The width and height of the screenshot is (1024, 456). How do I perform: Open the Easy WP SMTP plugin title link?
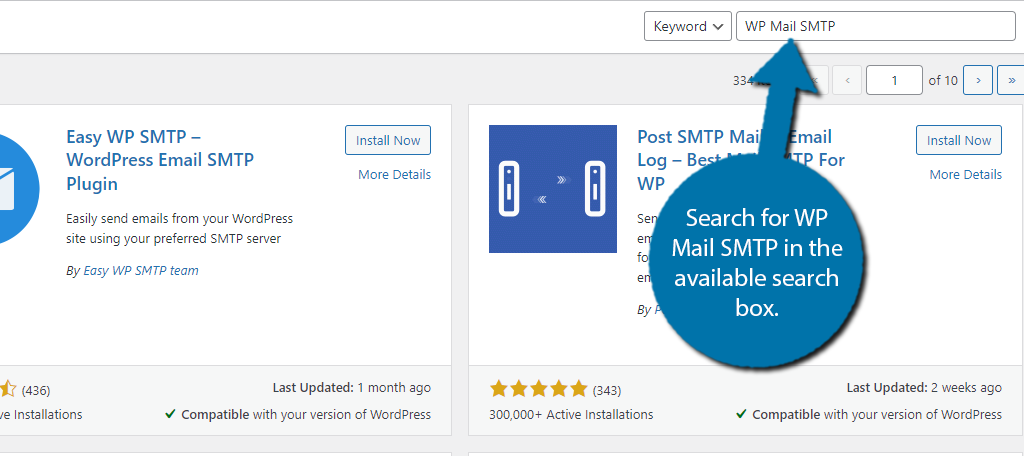(160, 160)
